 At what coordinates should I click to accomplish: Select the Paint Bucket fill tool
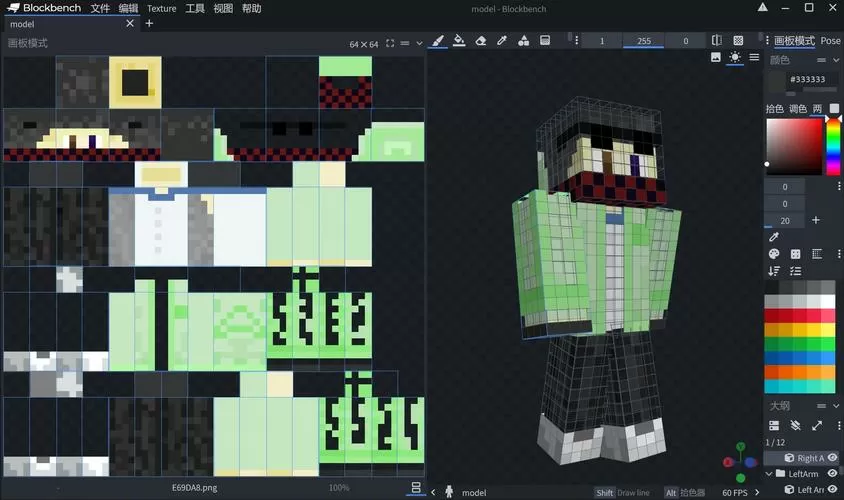[x=459, y=40]
